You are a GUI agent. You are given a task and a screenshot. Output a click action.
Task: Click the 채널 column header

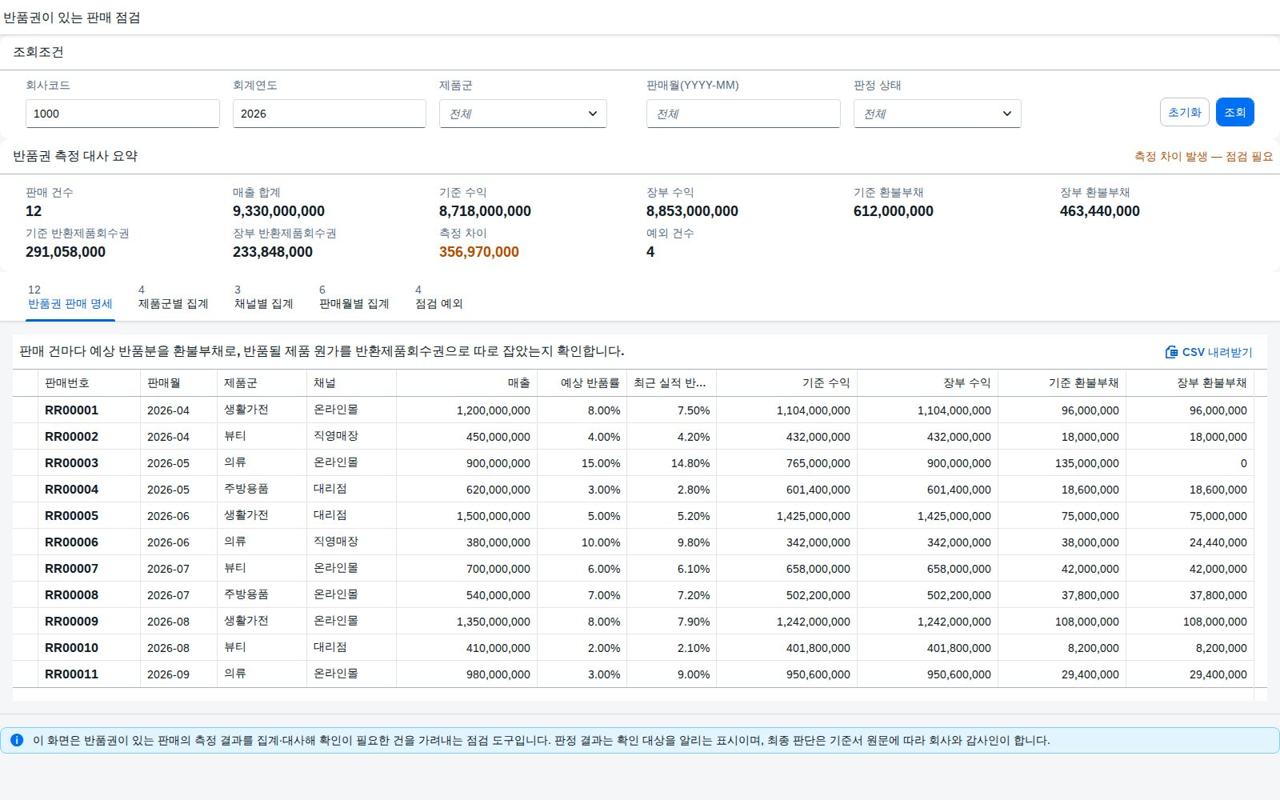click(352, 383)
